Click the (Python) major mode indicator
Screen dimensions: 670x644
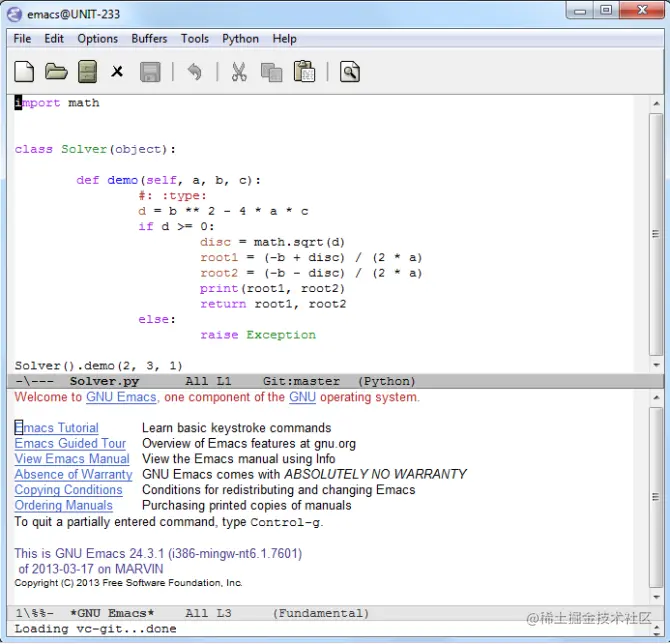pyautogui.click(x=387, y=381)
